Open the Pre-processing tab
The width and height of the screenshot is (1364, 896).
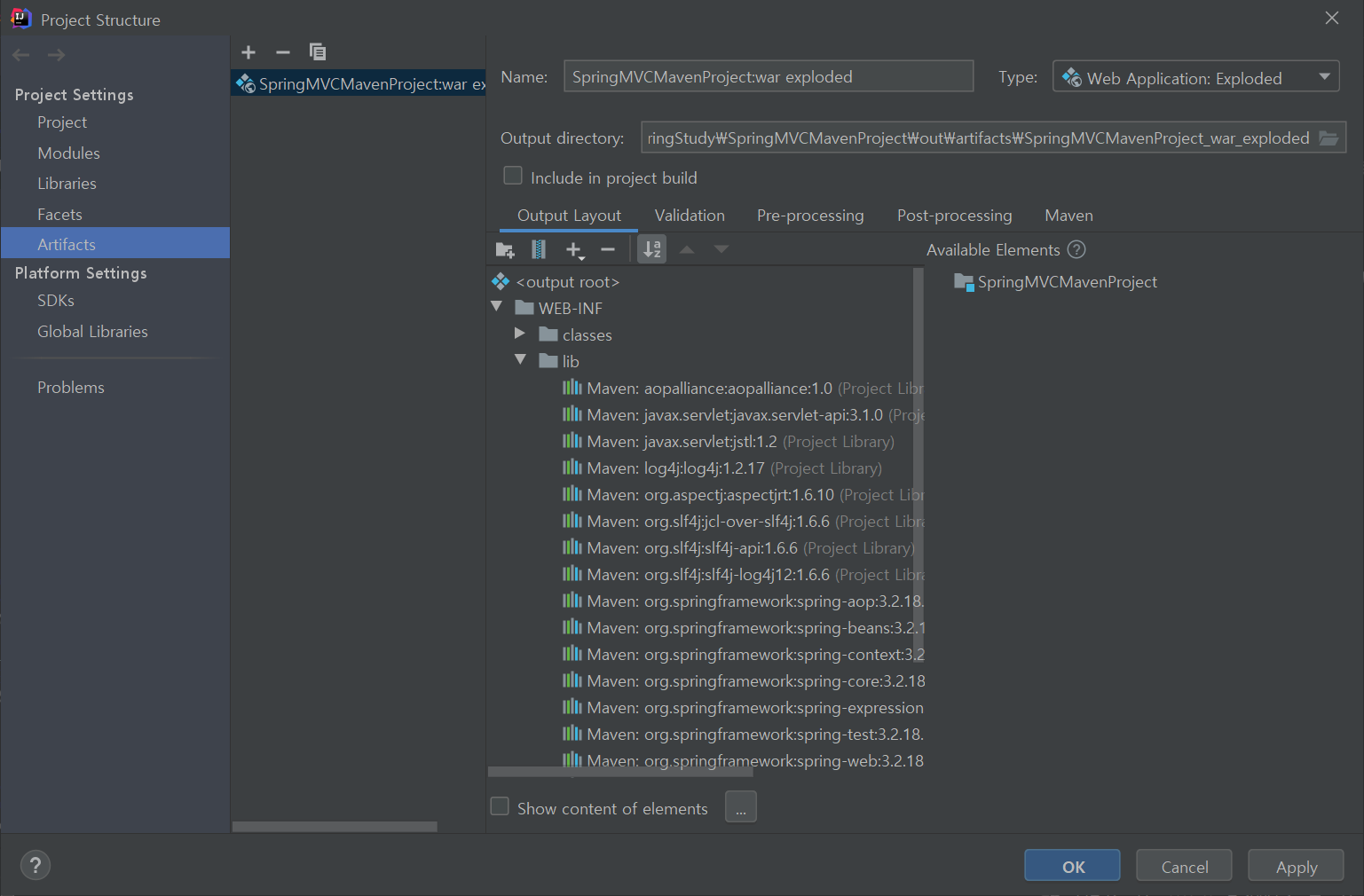(810, 216)
